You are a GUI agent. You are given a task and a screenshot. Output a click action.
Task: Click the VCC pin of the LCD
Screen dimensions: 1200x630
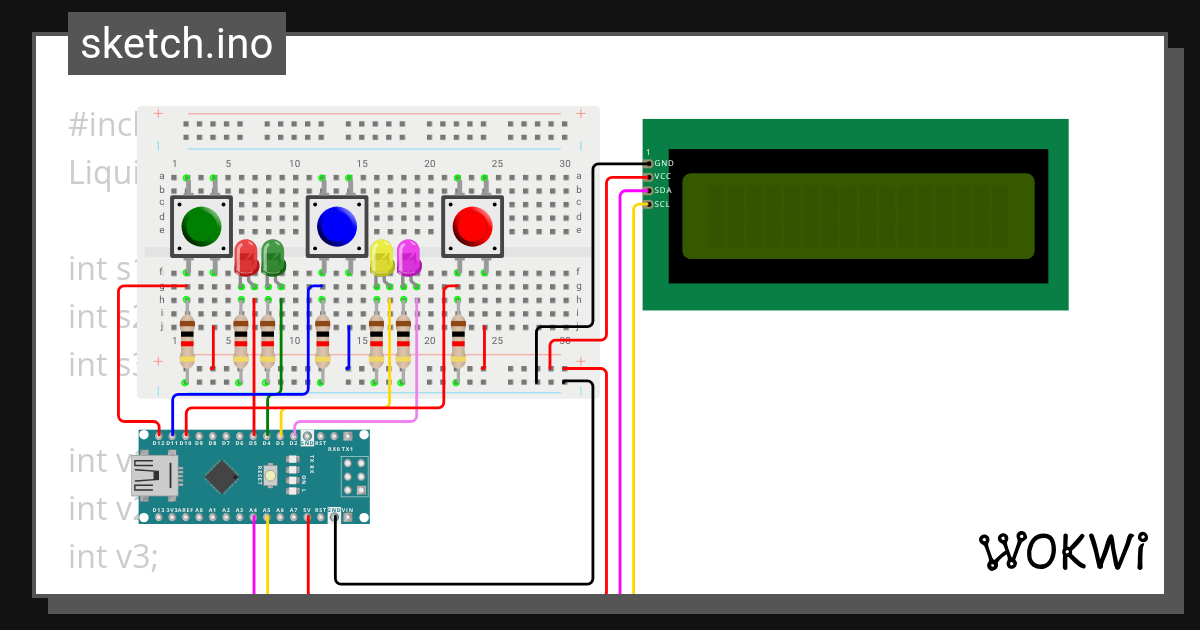point(650,175)
